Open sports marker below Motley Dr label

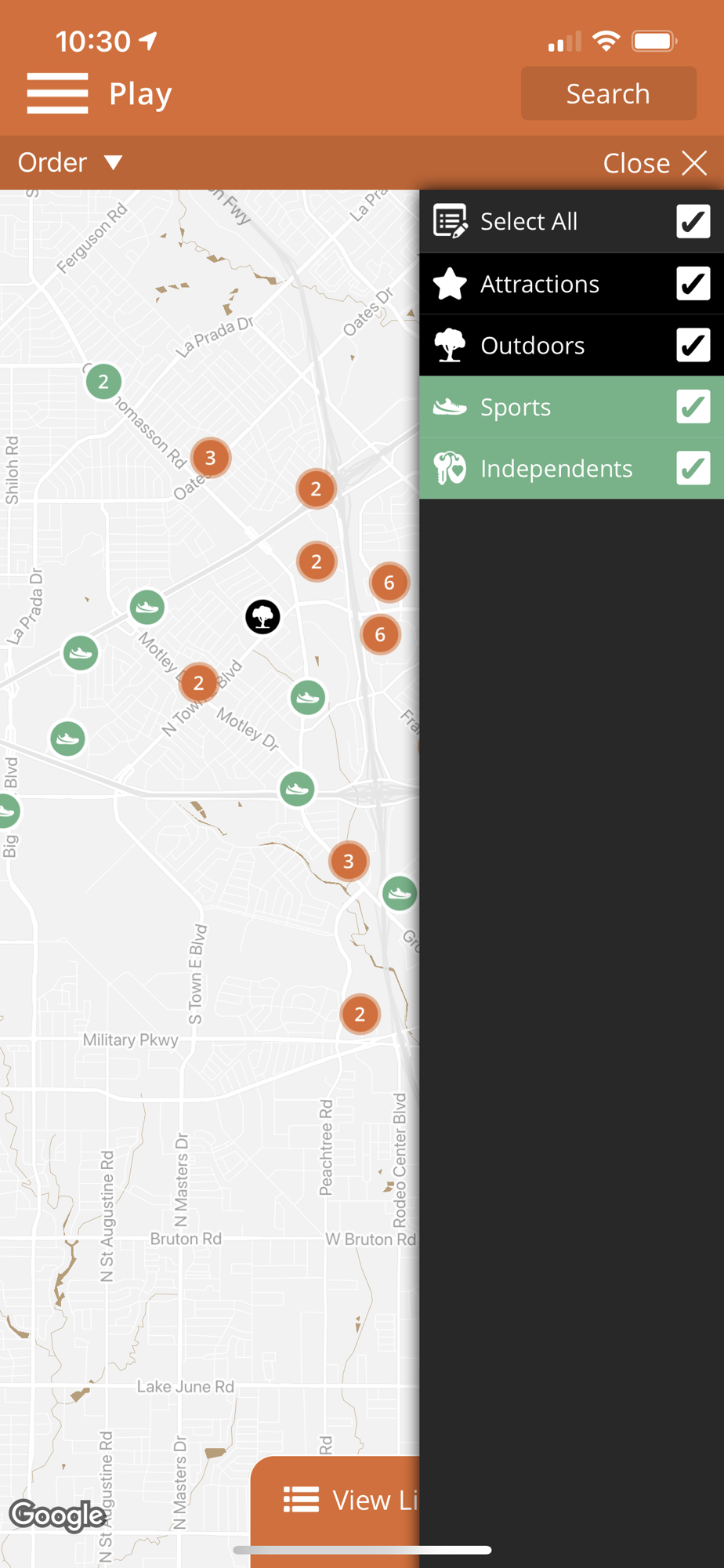297,789
